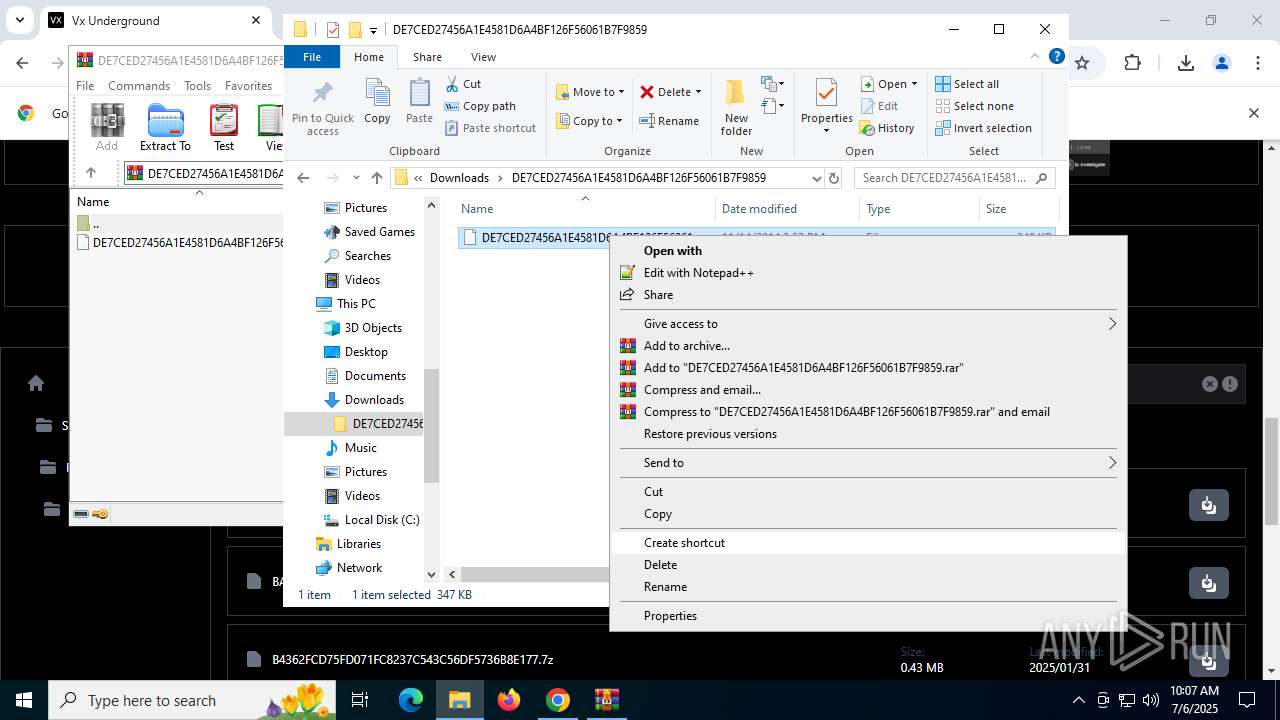Click the Explorer back arrow
Screen dimensions: 1280x720
tap(304, 178)
